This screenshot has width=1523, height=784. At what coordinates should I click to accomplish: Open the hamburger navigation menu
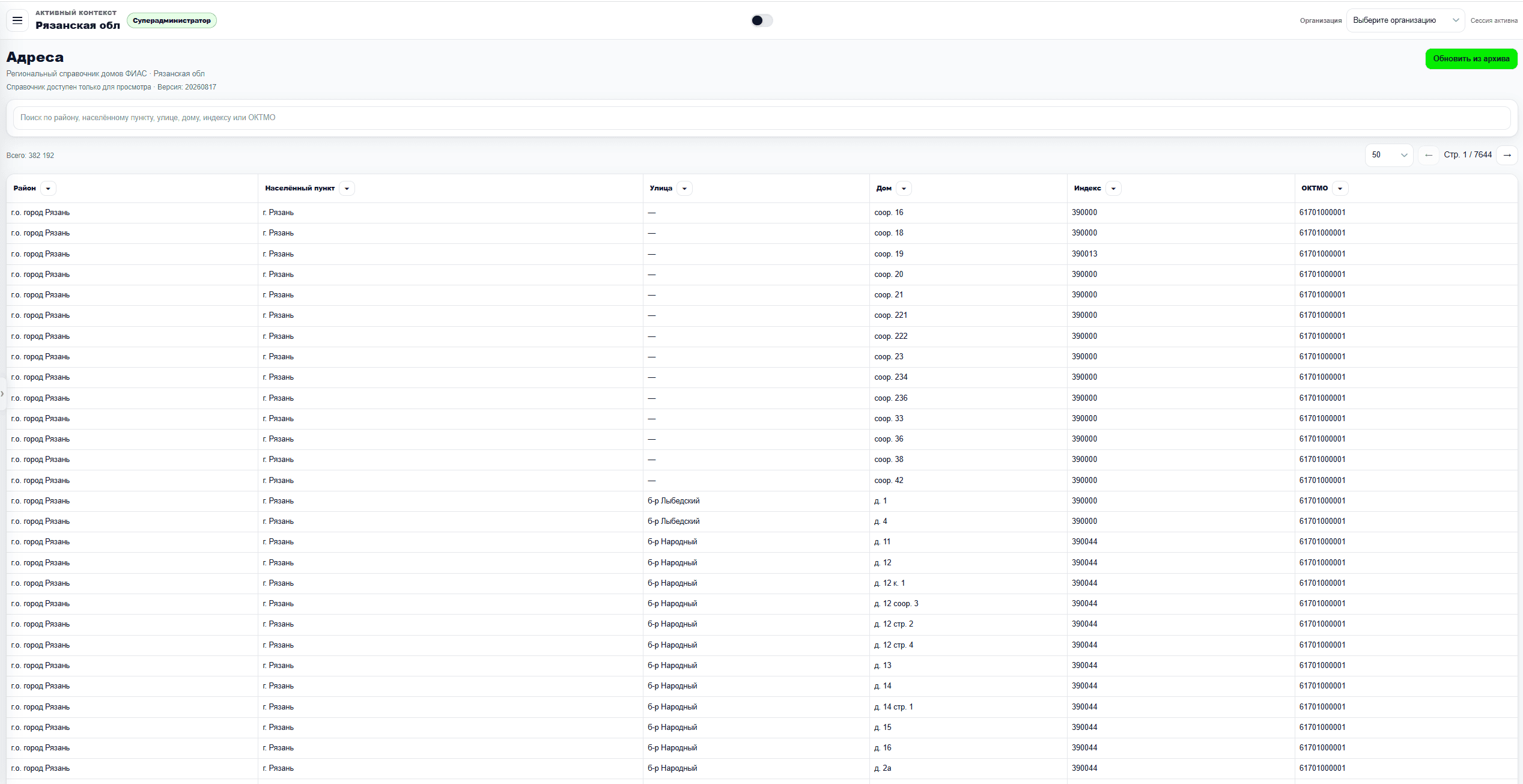[17, 20]
